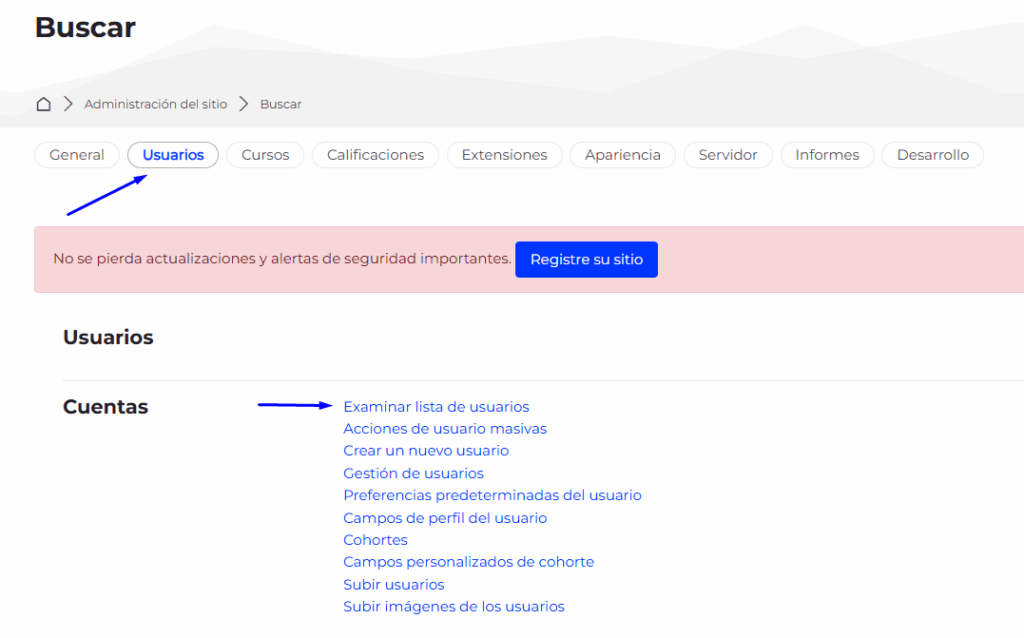Screen dimensions: 1024x638
Task: Go to the Extensiones tab
Action: (504, 155)
